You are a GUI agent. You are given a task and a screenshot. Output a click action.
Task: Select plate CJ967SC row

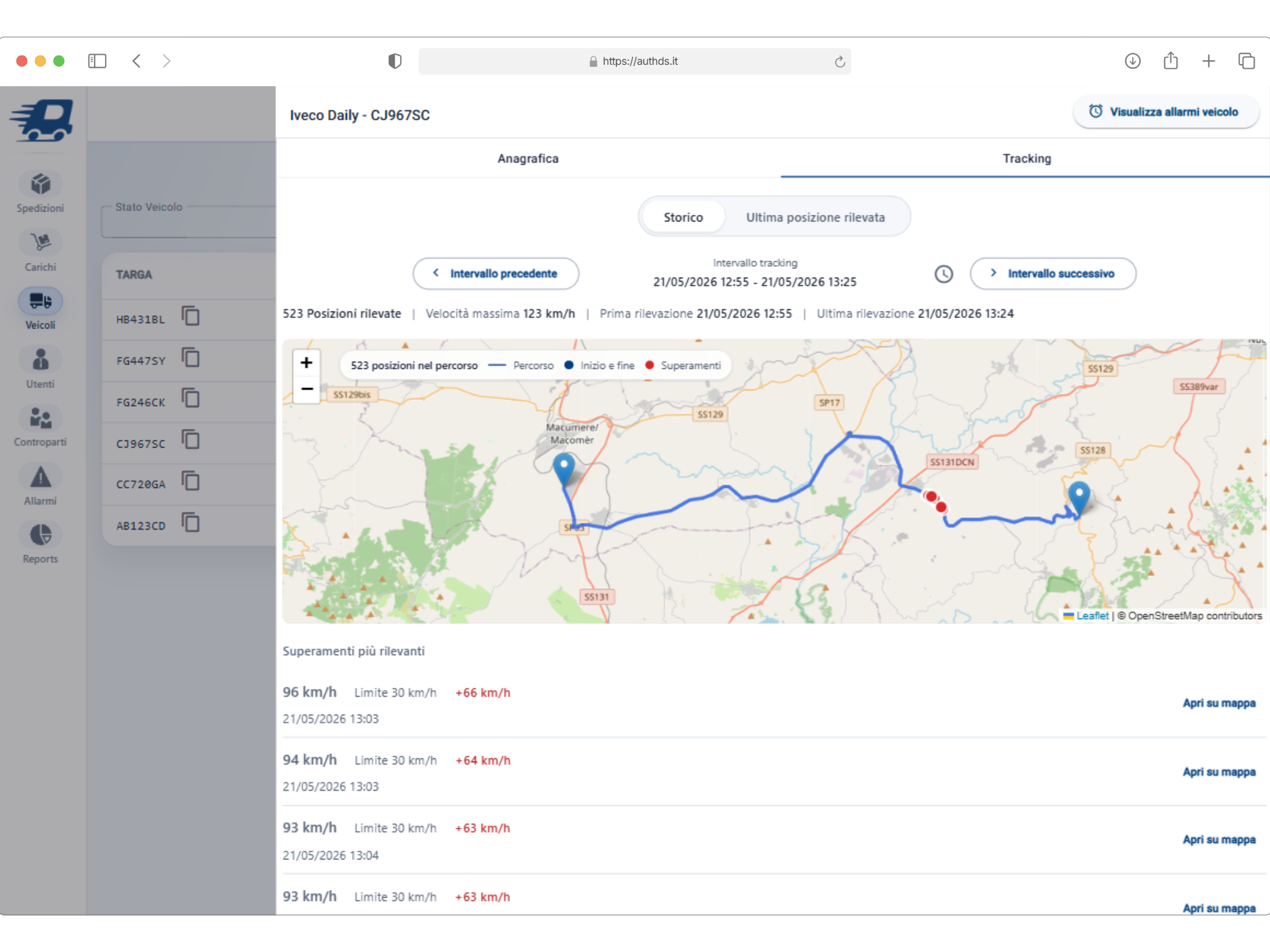[x=189, y=443]
